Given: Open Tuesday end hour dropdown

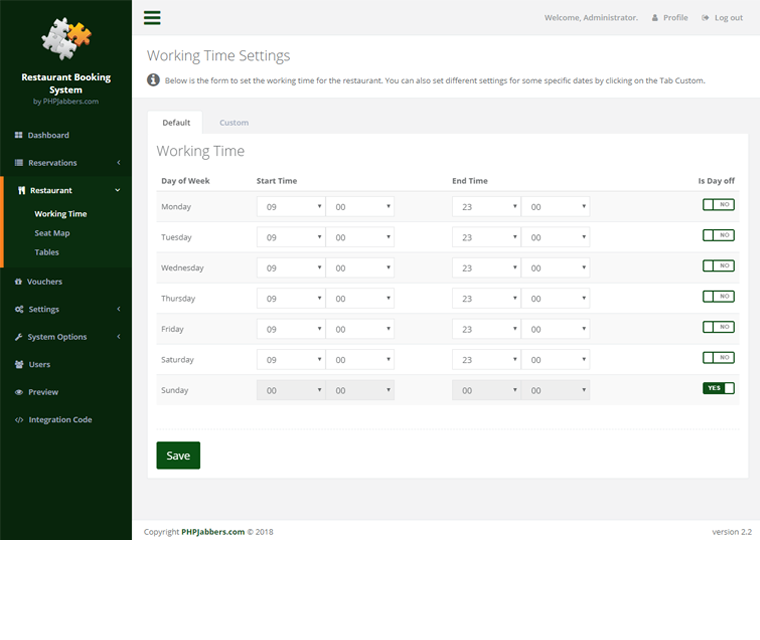Looking at the screenshot, I should click(486, 237).
